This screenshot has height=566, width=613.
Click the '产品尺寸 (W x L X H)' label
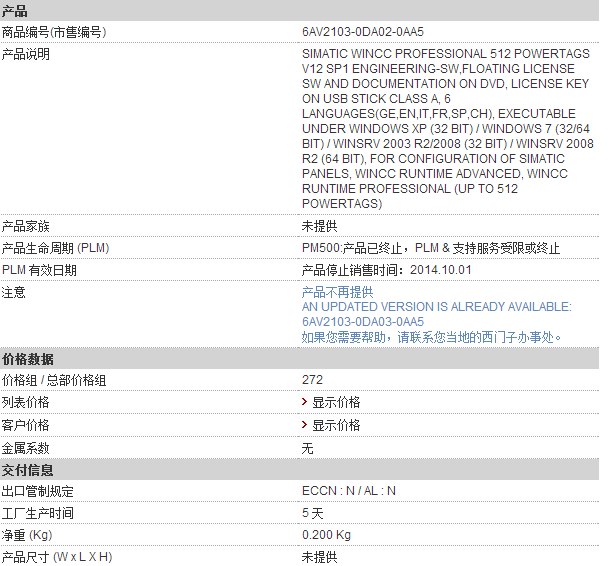click(x=57, y=557)
